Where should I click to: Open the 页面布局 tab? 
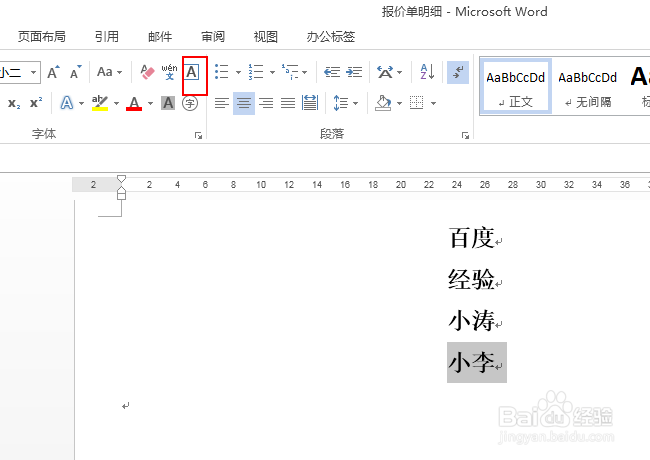pyautogui.click(x=41, y=36)
